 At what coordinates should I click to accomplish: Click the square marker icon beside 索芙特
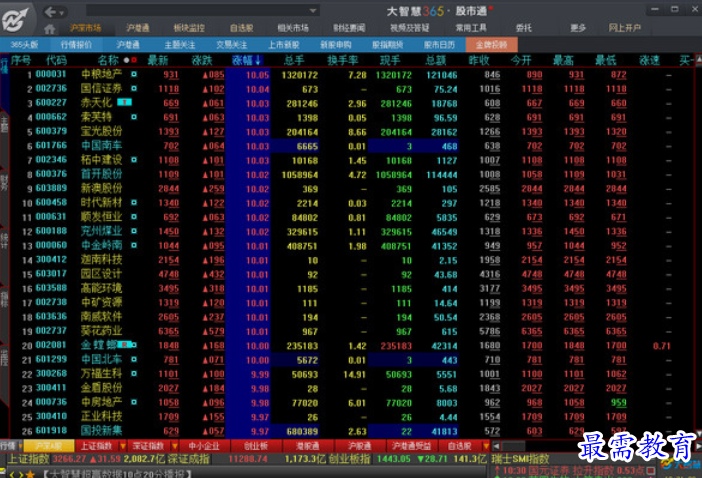click(x=134, y=117)
